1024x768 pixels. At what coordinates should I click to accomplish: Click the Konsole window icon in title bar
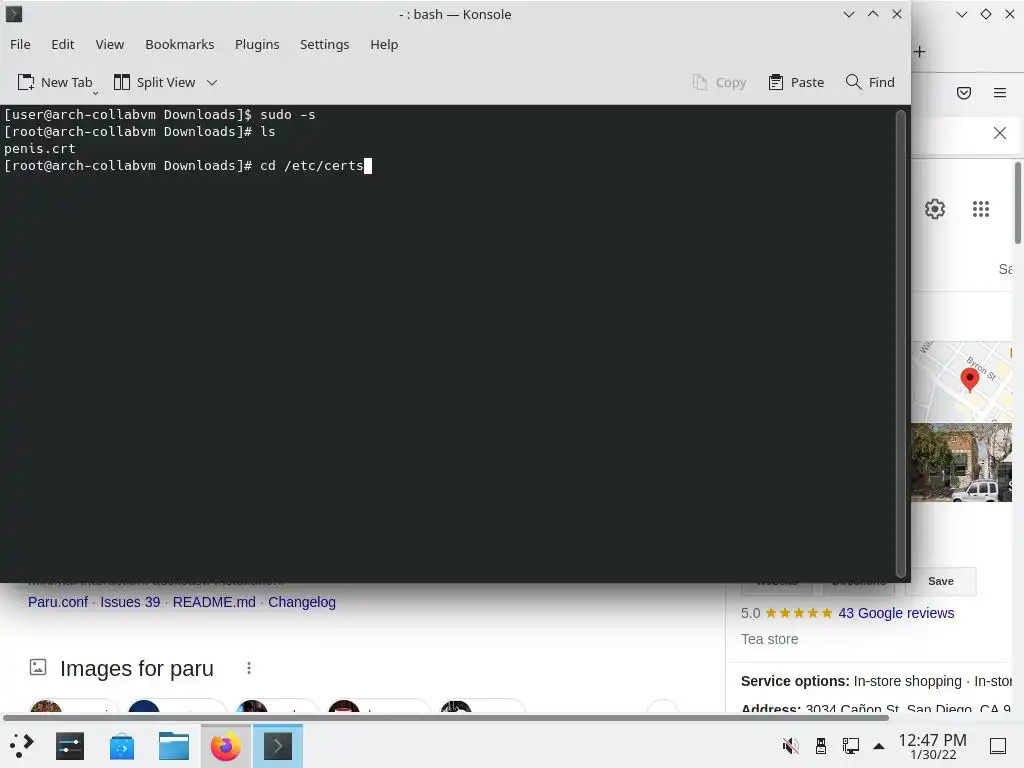pos(14,14)
